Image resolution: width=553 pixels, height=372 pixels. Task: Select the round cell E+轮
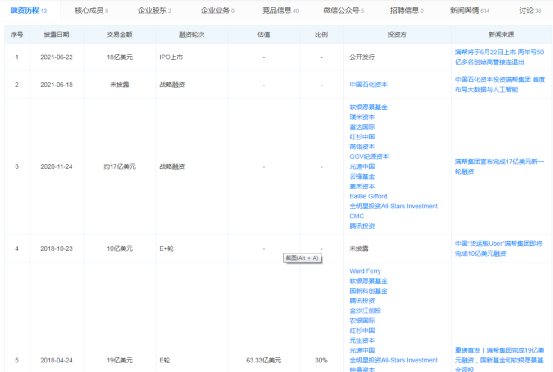tap(166, 249)
